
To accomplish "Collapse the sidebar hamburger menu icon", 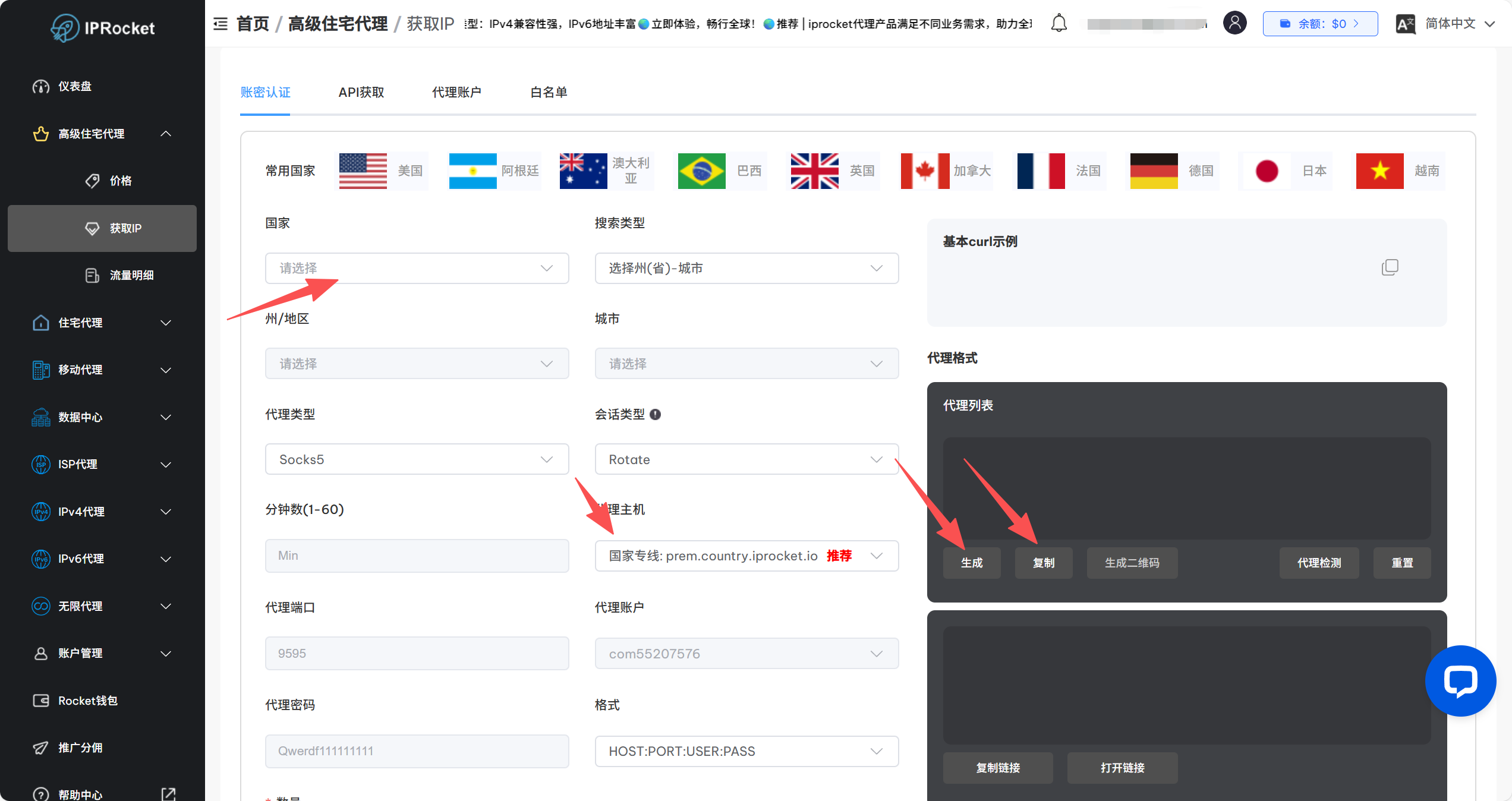I will coord(220,24).
